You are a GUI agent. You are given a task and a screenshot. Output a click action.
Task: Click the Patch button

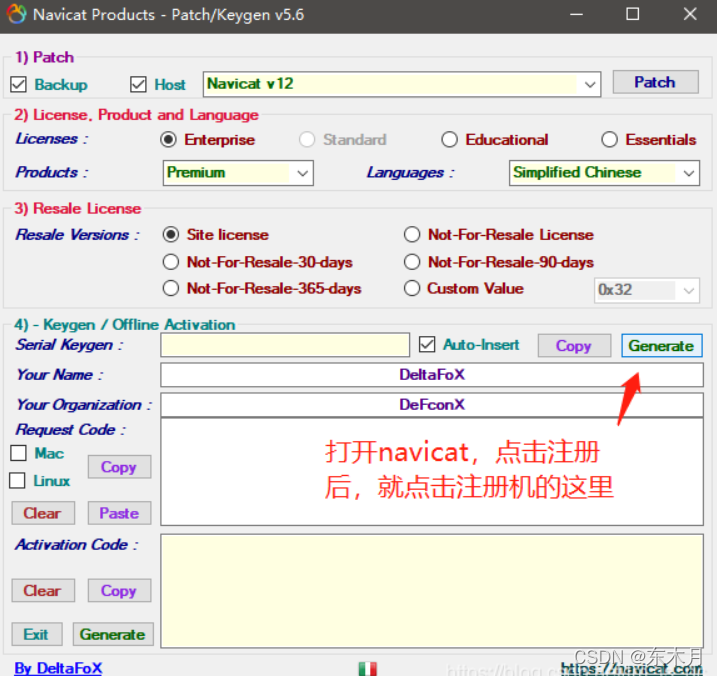[655, 82]
